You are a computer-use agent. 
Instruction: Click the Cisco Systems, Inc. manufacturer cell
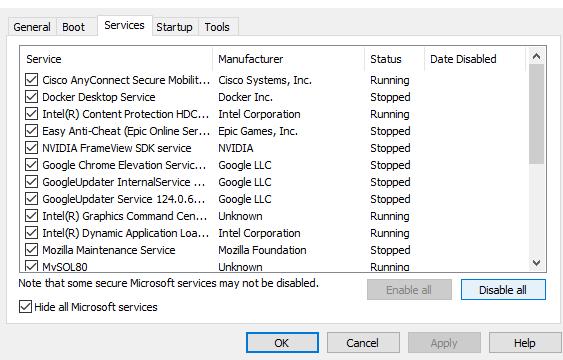coord(265,80)
